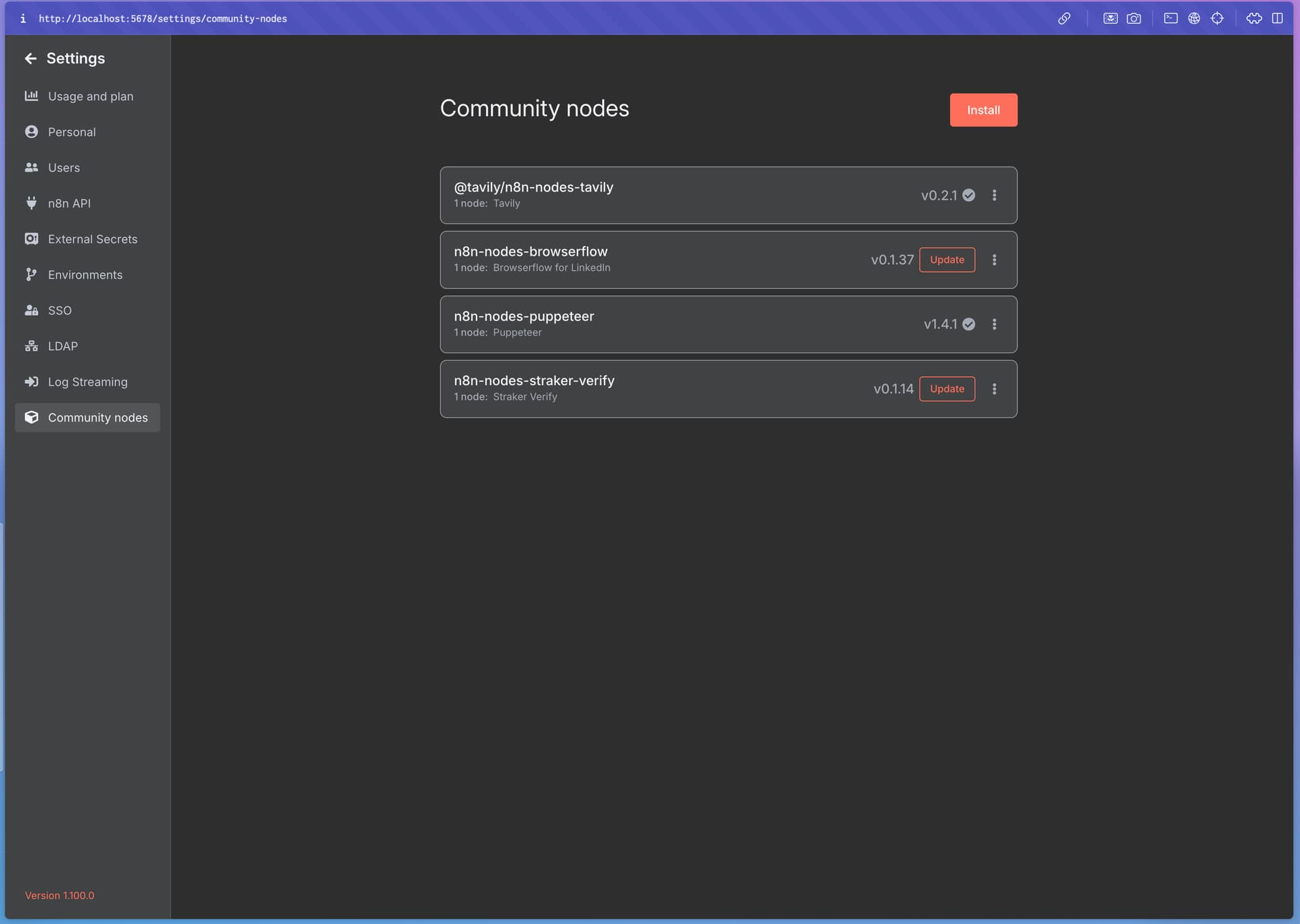Screen dimensions: 1300x924
Task: Open Log Streaming settings
Action: point(87,382)
